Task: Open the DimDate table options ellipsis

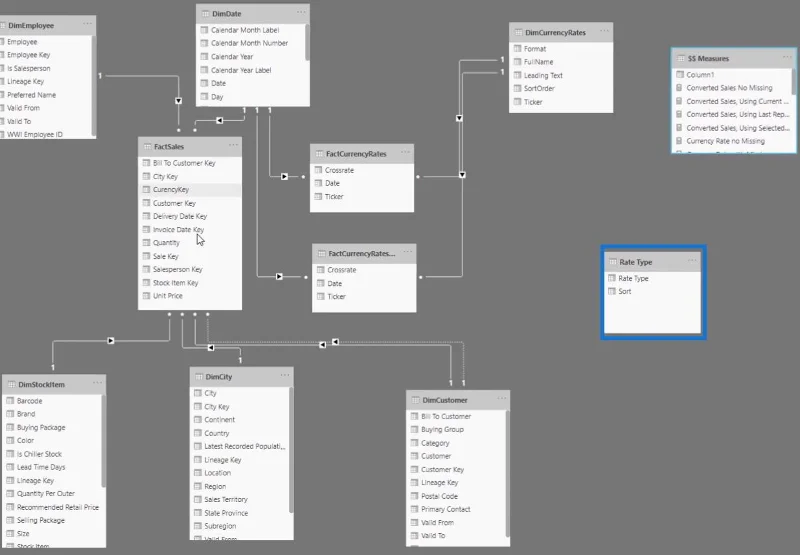Action: click(302, 12)
